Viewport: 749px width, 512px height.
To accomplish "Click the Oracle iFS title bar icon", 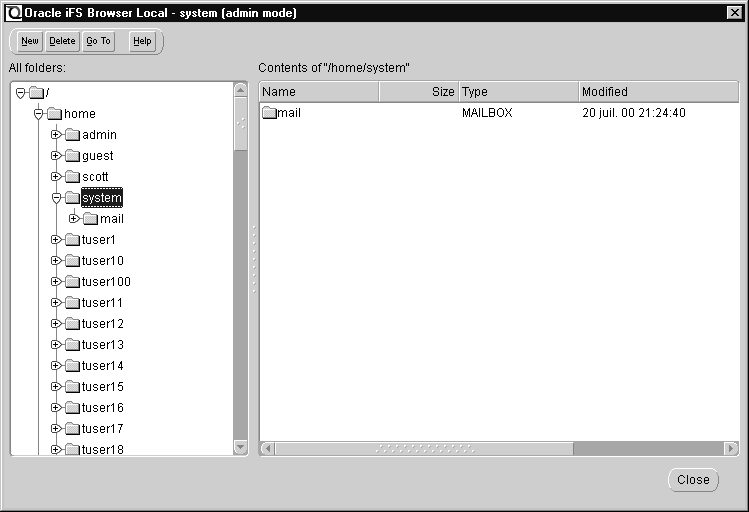I will click(x=14, y=13).
